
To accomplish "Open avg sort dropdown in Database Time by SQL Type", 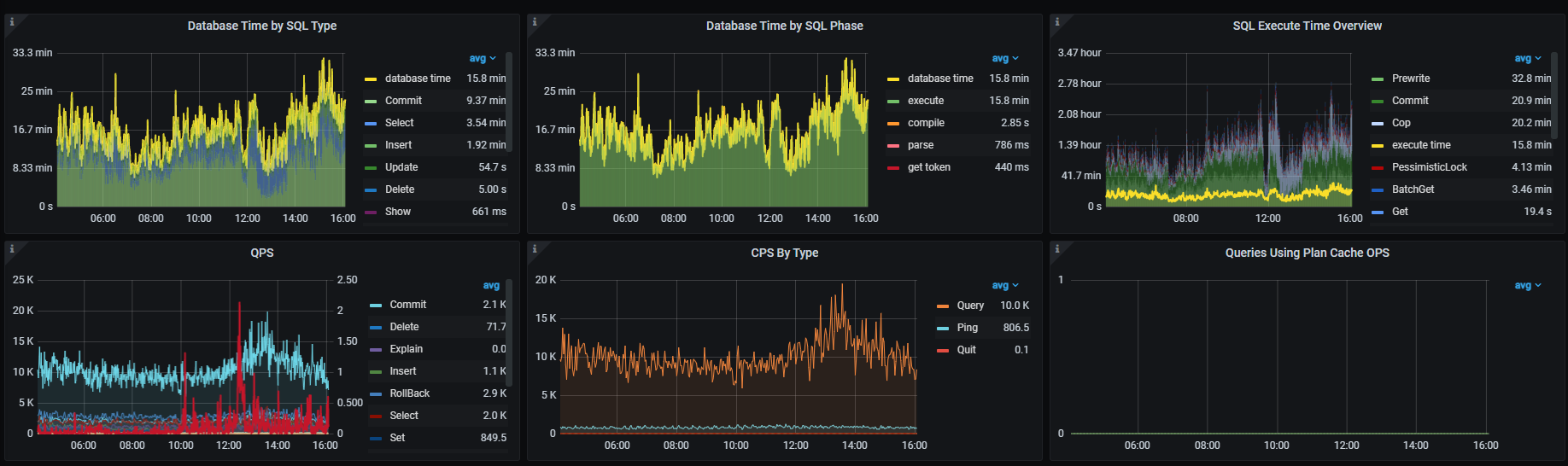I will tap(483, 58).
